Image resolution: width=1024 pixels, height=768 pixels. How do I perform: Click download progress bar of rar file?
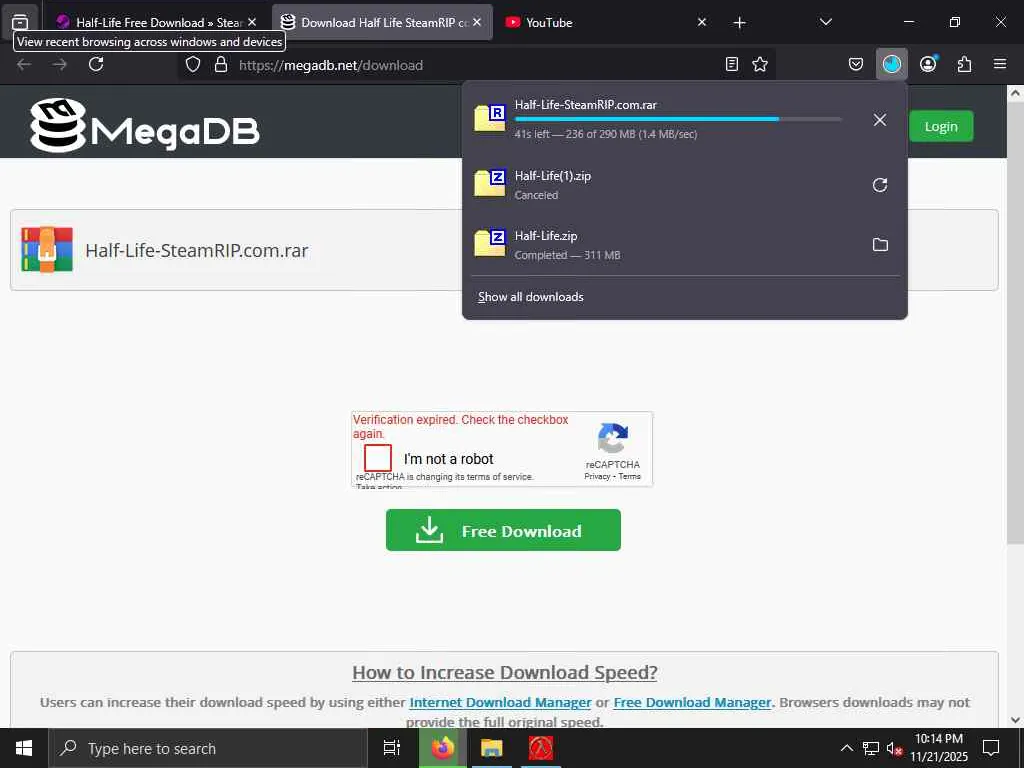(678, 119)
